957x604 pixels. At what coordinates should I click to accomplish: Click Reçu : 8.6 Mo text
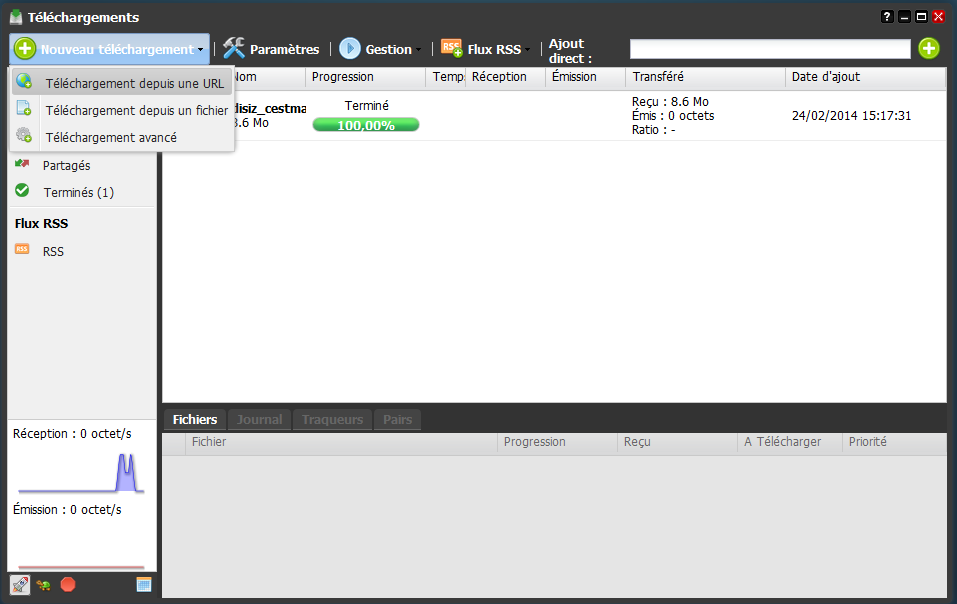pos(670,102)
